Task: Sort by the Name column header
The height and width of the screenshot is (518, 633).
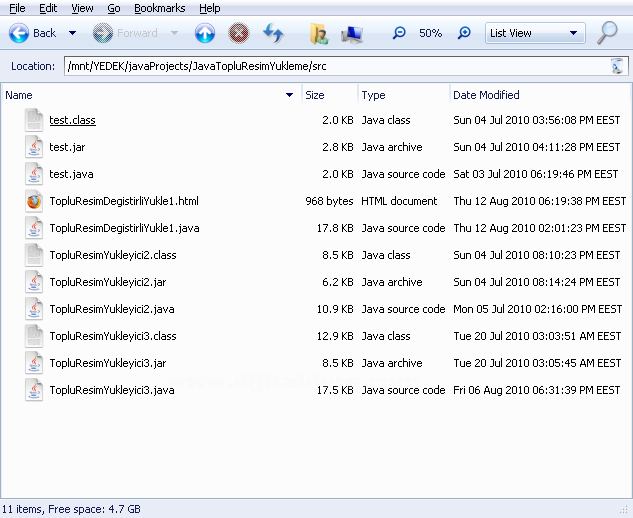Action: click(150, 95)
